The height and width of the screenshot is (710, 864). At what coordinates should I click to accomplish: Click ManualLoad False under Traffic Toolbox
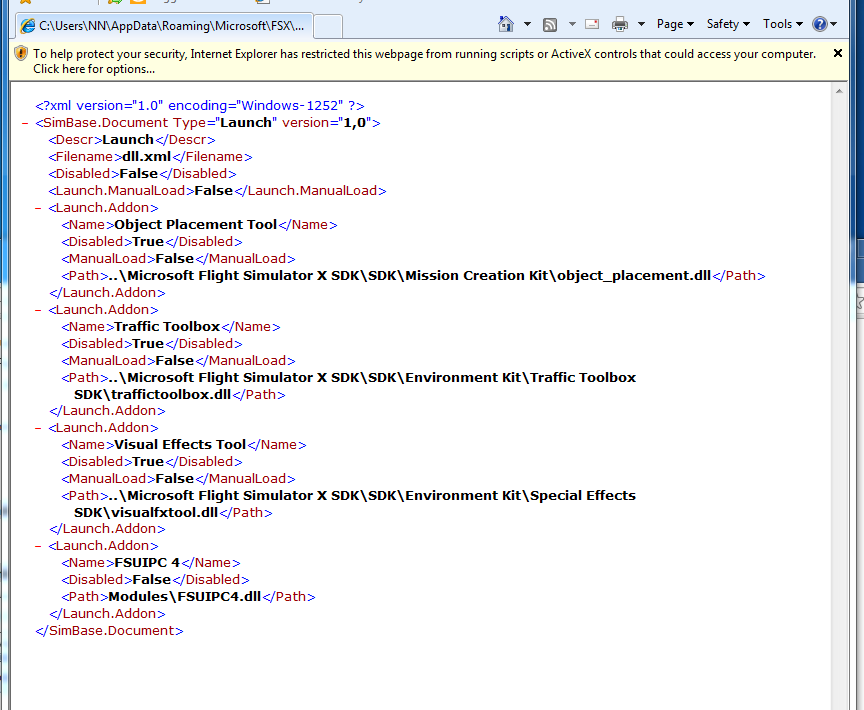[x=179, y=361]
